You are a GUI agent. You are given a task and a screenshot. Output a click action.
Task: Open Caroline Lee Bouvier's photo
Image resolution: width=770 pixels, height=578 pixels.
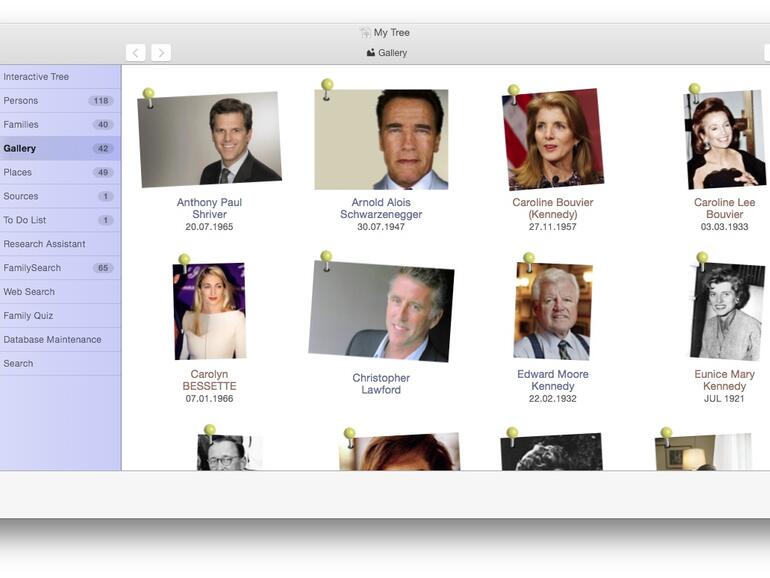click(x=725, y=139)
